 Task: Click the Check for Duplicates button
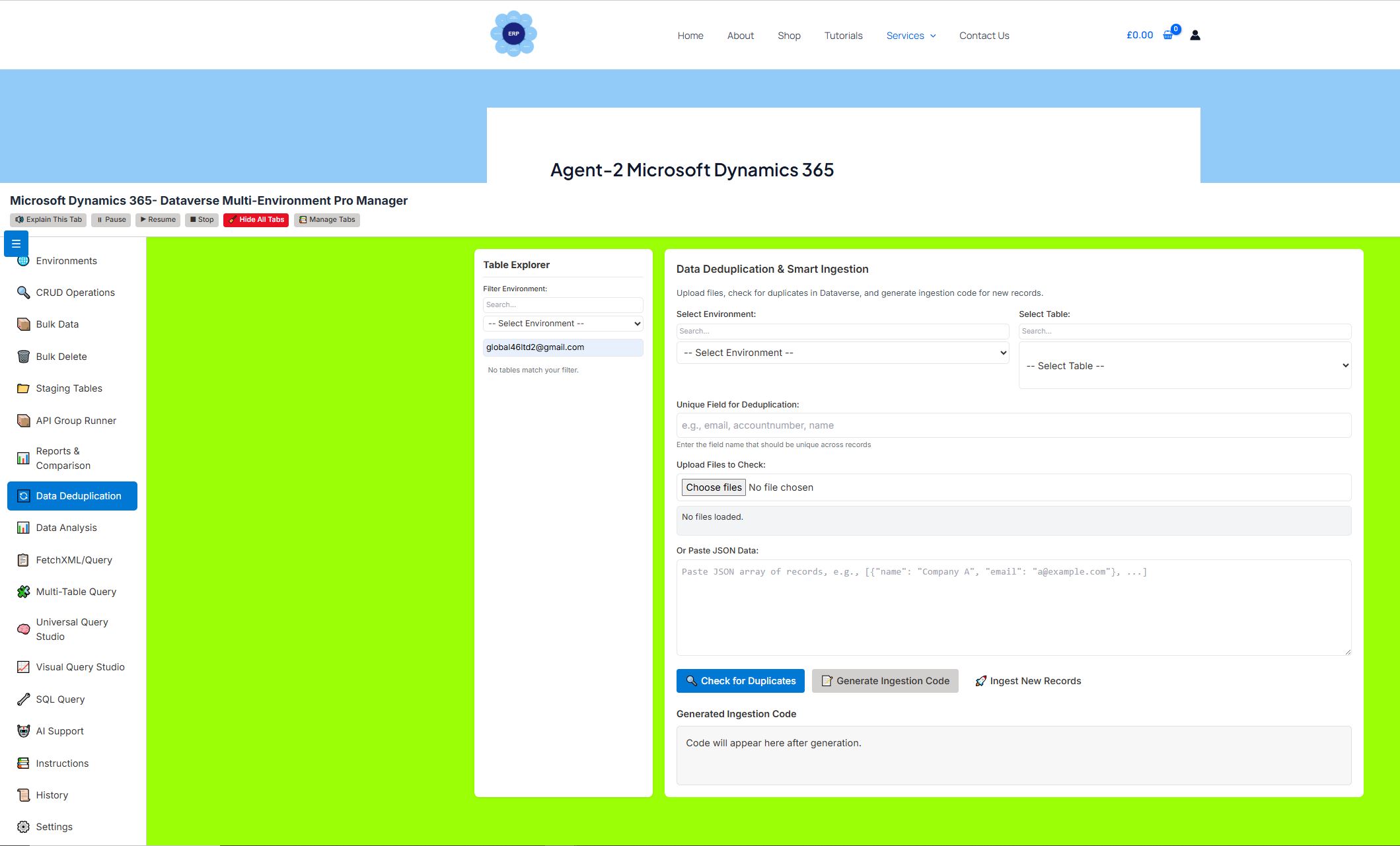point(740,680)
